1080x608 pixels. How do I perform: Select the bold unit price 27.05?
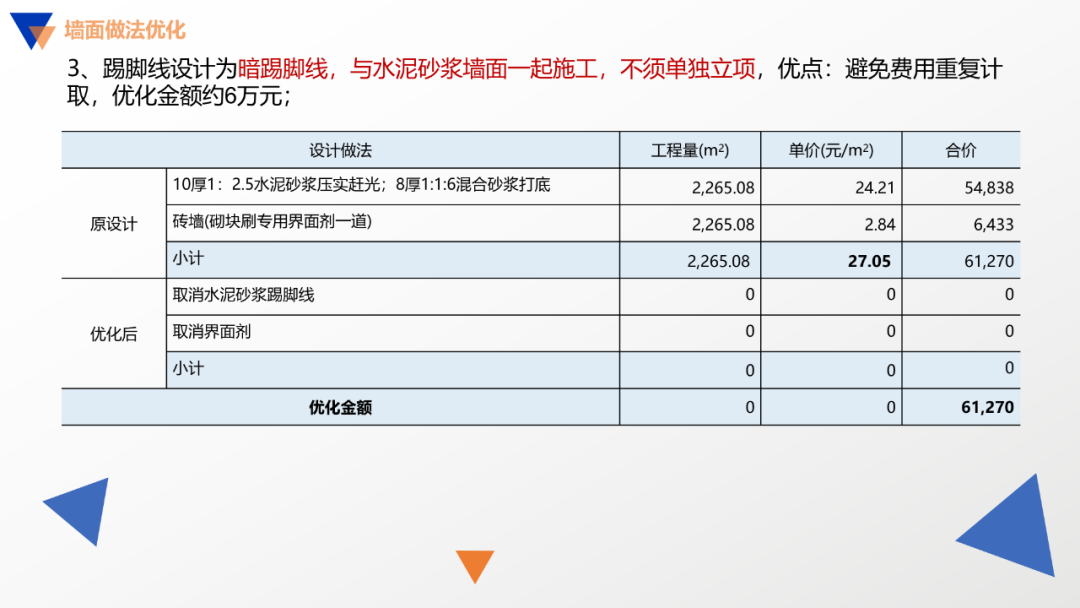(869, 261)
